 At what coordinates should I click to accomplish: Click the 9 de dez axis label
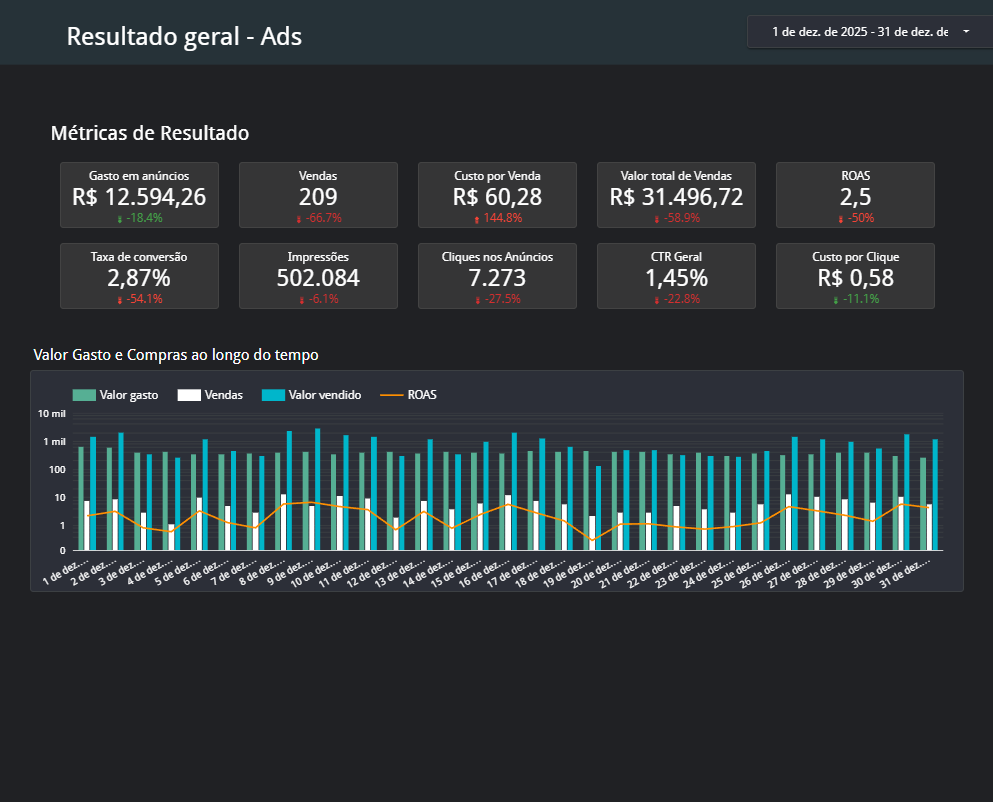[289, 571]
